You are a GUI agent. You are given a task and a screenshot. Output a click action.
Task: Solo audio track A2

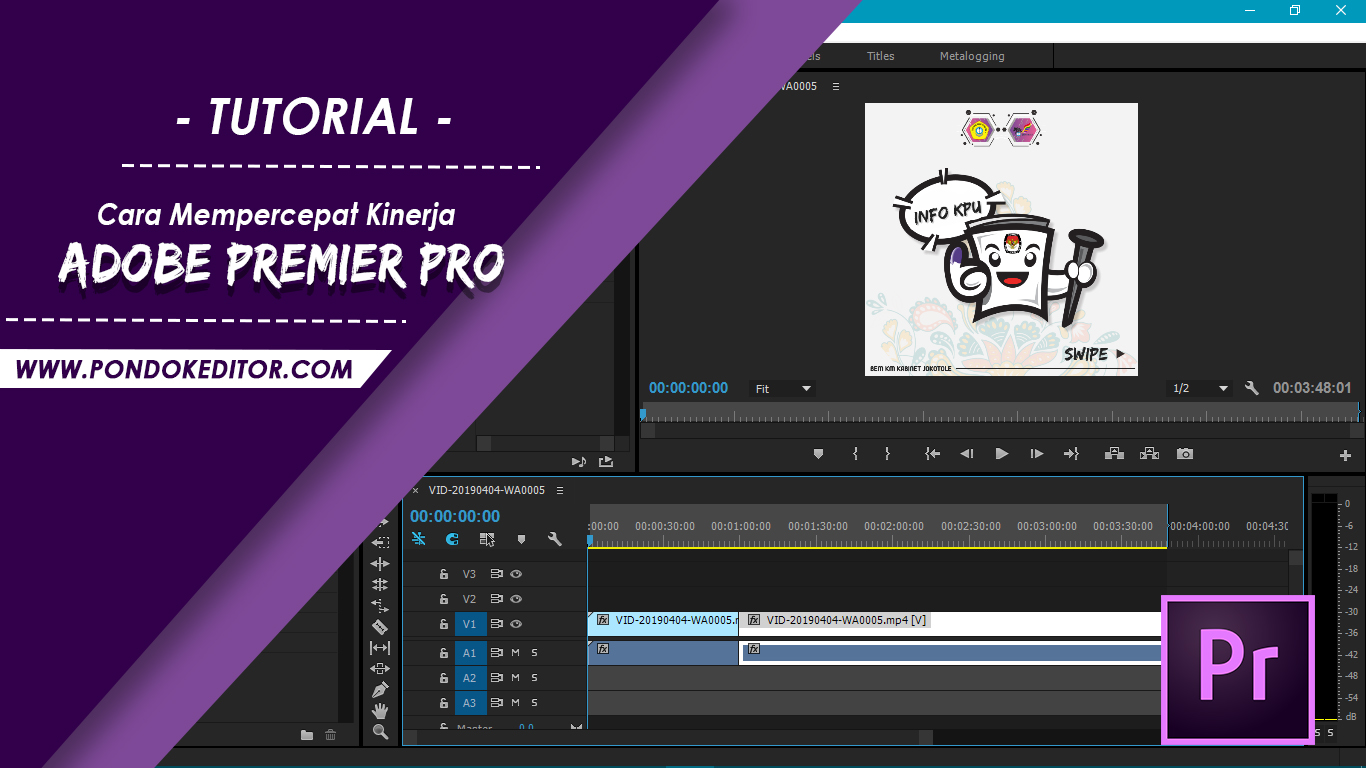point(534,678)
